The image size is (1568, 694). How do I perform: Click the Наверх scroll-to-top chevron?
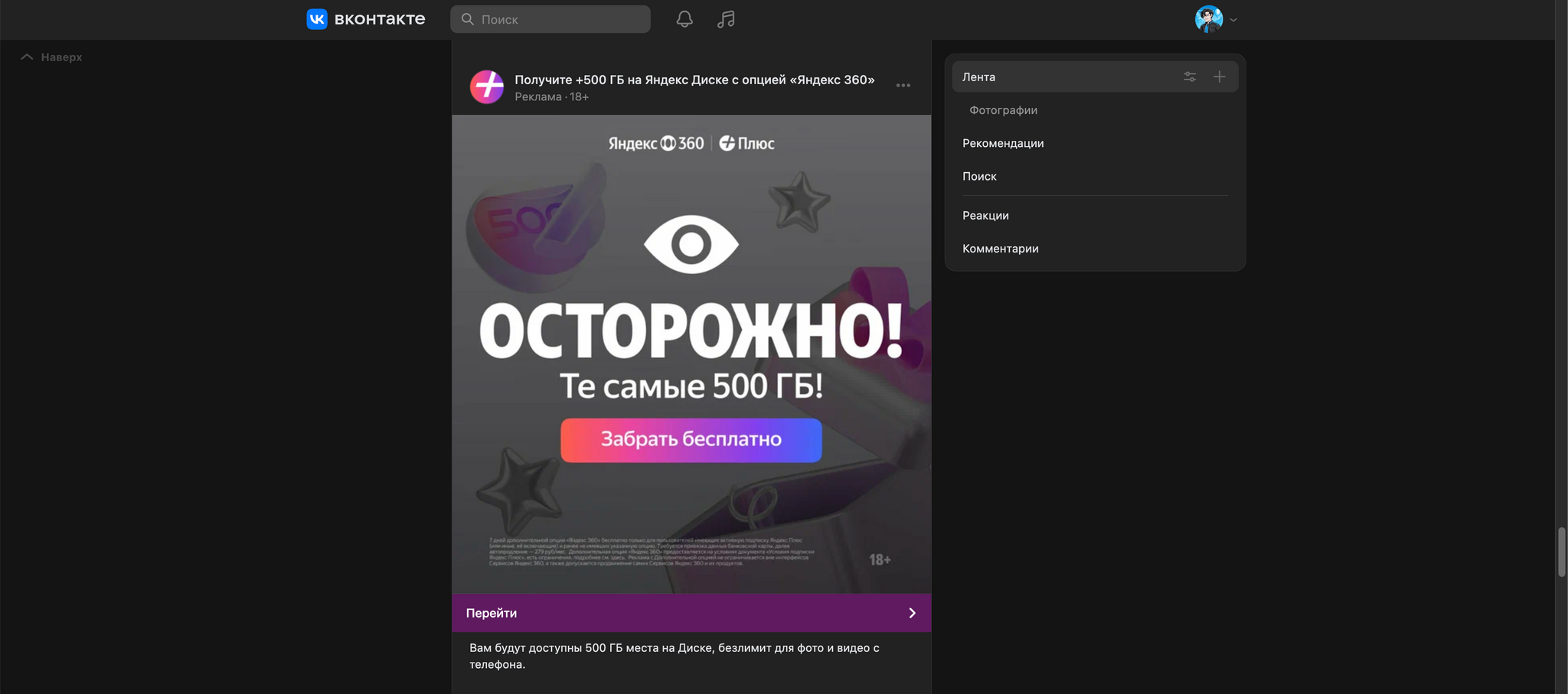coord(27,57)
